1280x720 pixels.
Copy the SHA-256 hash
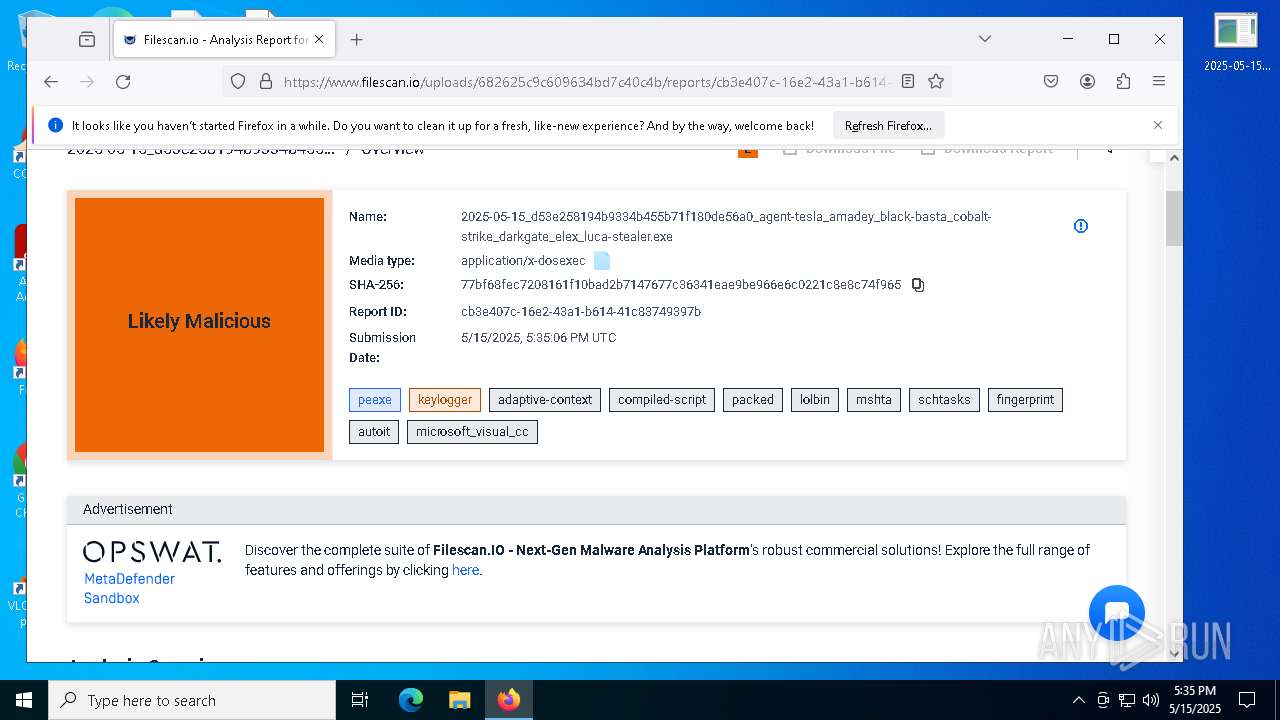tap(918, 285)
